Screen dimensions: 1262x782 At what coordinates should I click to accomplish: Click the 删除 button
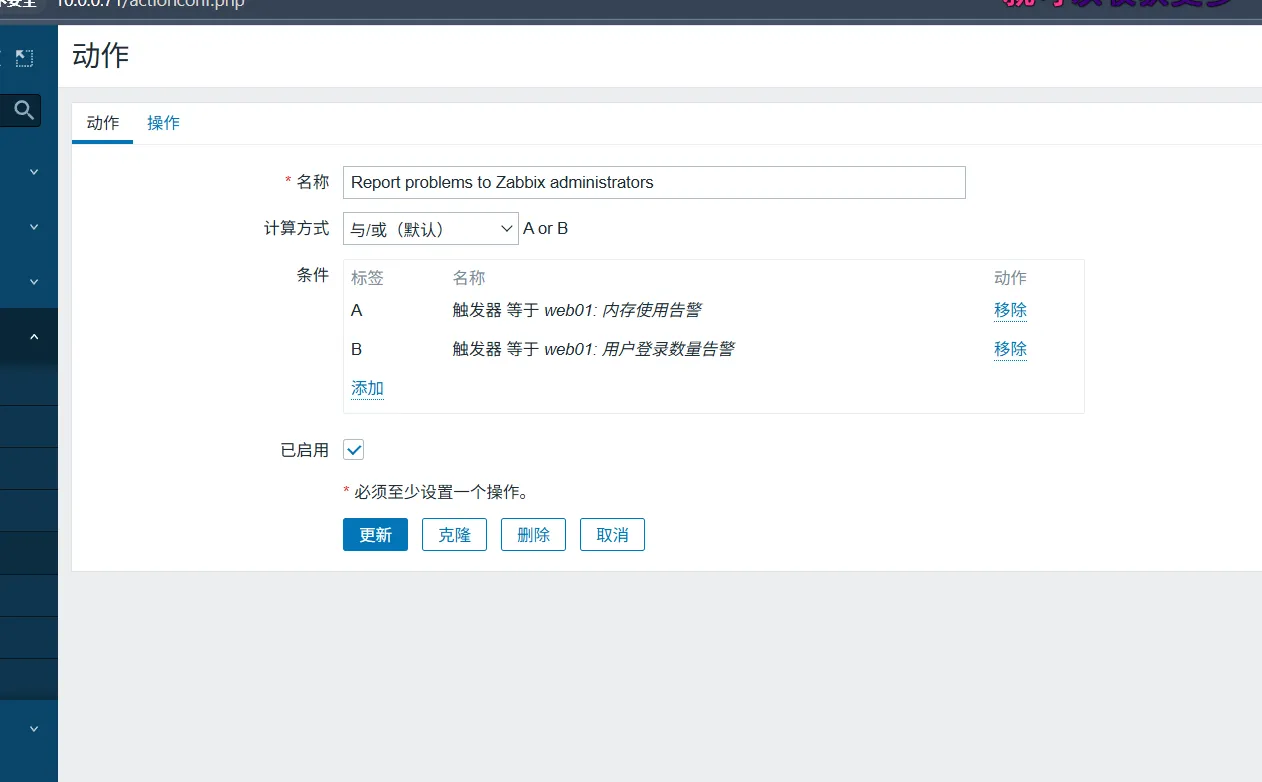(x=533, y=535)
